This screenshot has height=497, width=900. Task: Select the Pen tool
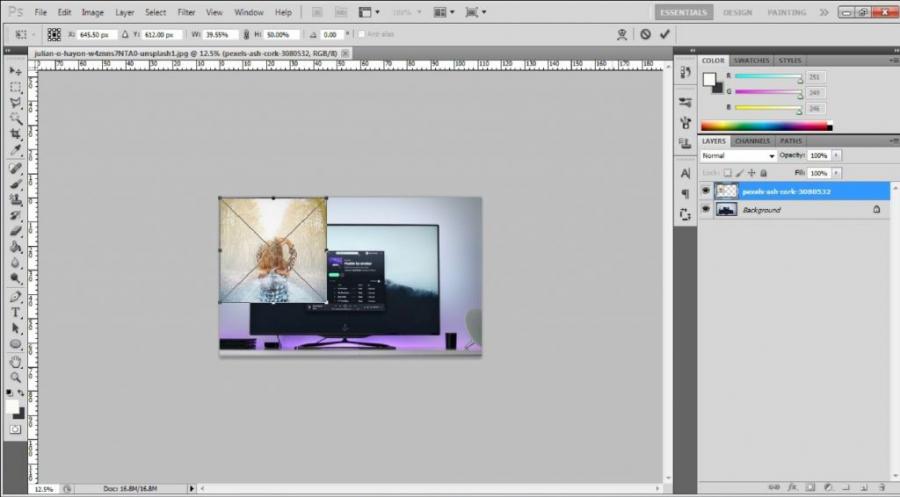coord(15,297)
